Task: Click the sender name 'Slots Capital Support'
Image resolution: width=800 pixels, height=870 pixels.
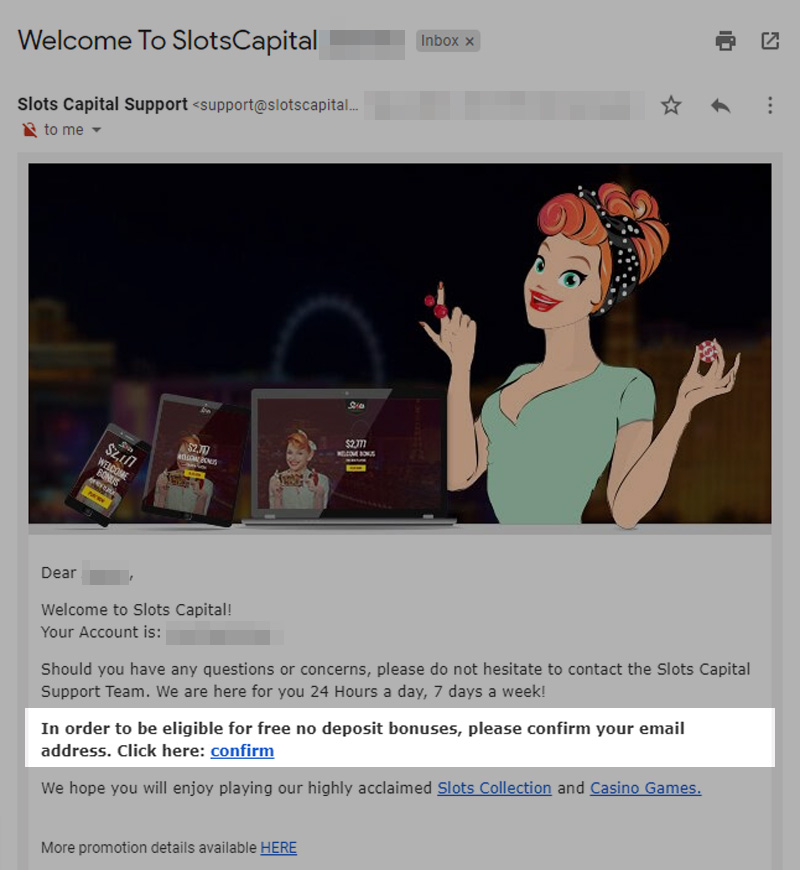Action: click(x=103, y=104)
